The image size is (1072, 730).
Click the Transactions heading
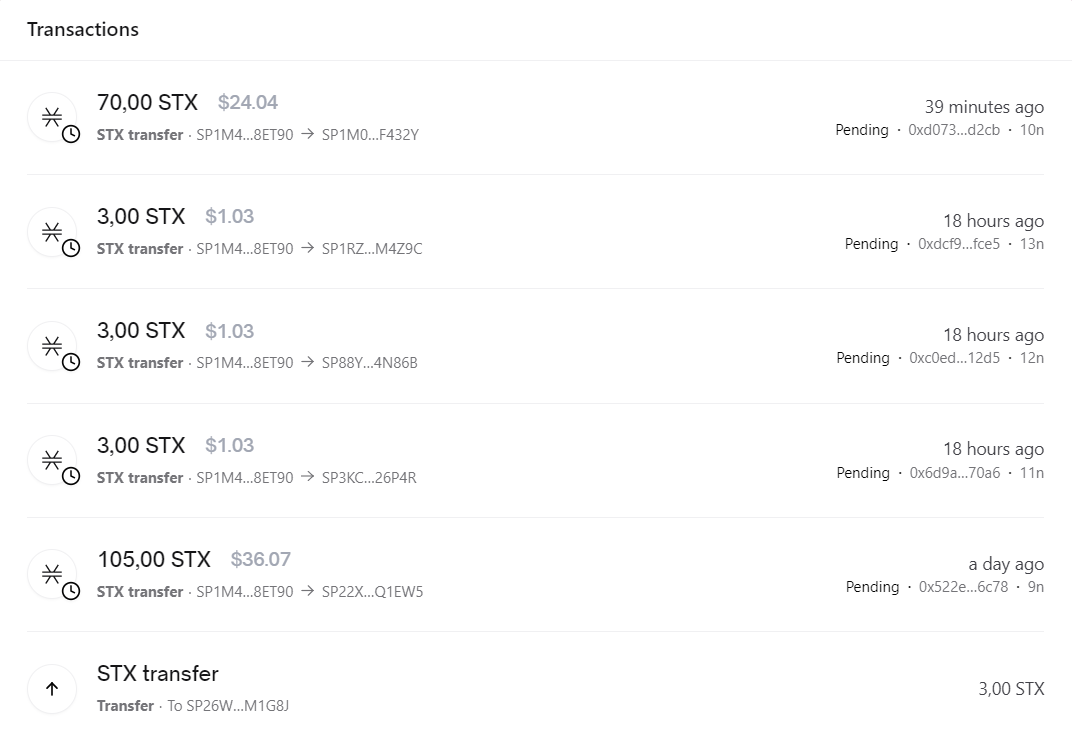[x=83, y=30]
